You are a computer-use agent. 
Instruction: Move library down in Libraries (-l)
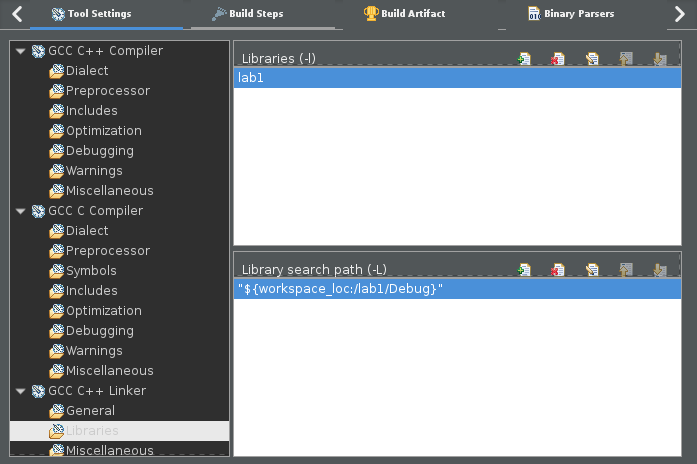coord(660,59)
